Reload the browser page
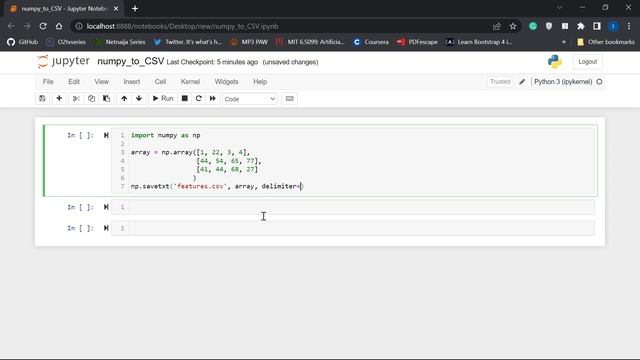 coord(43,26)
